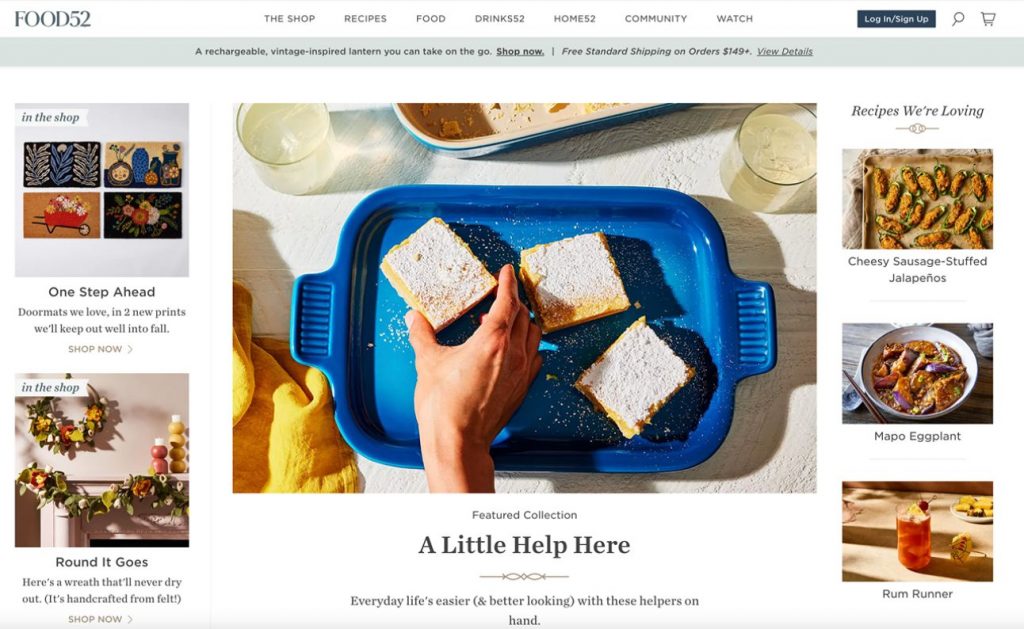Go to the Watch section

[735, 19]
